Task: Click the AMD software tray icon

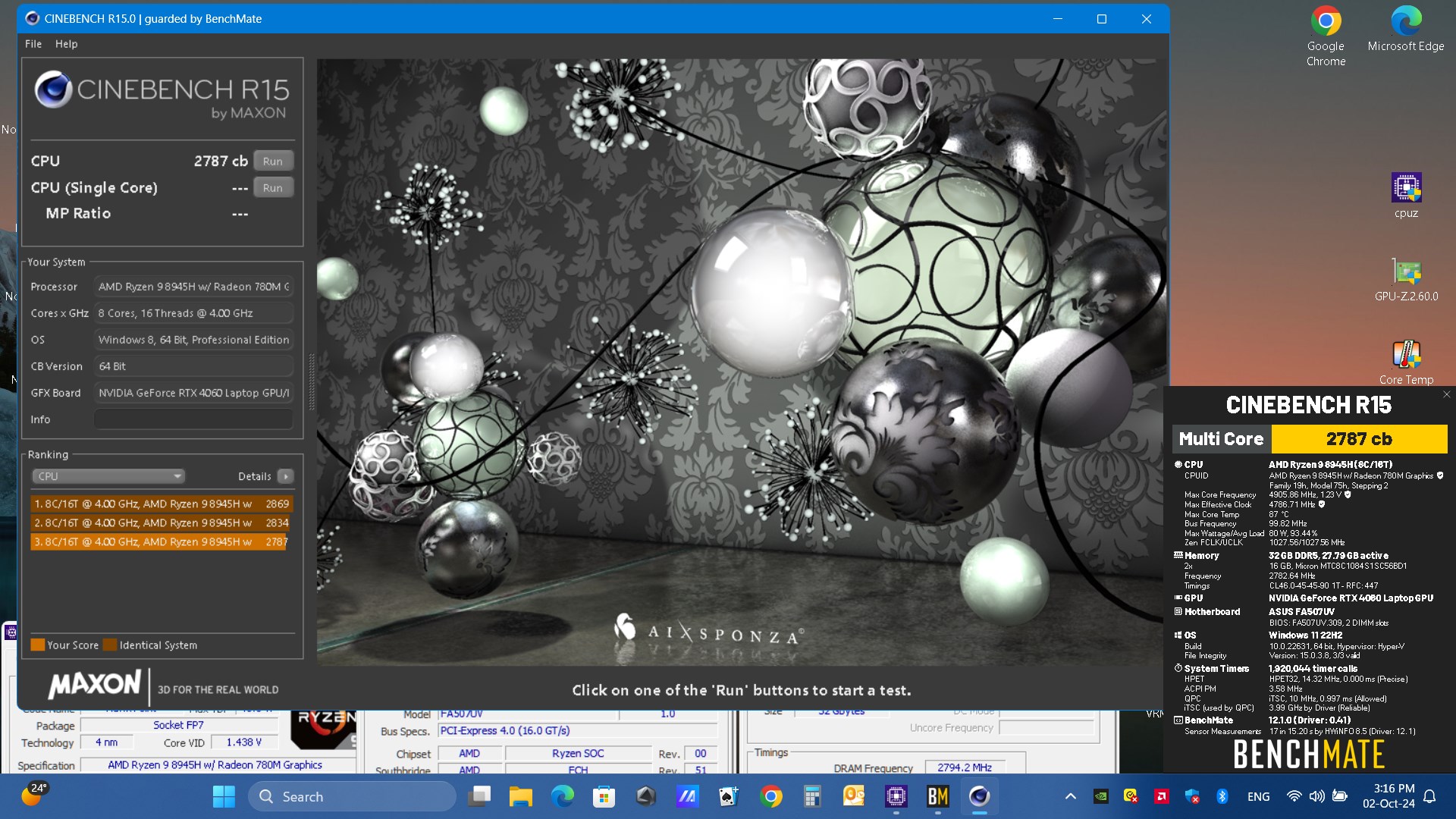Action: pyautogui.click(x=1161, y=796)
